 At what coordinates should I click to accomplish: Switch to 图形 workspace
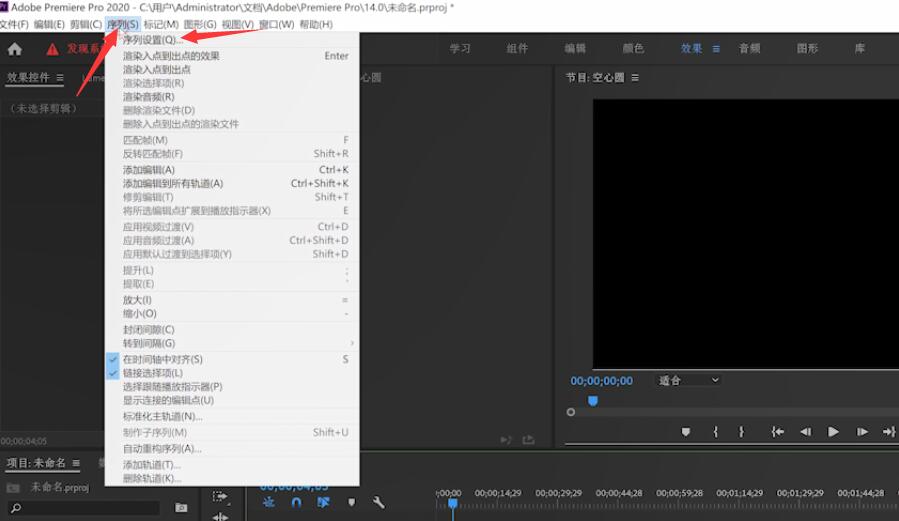807,49
